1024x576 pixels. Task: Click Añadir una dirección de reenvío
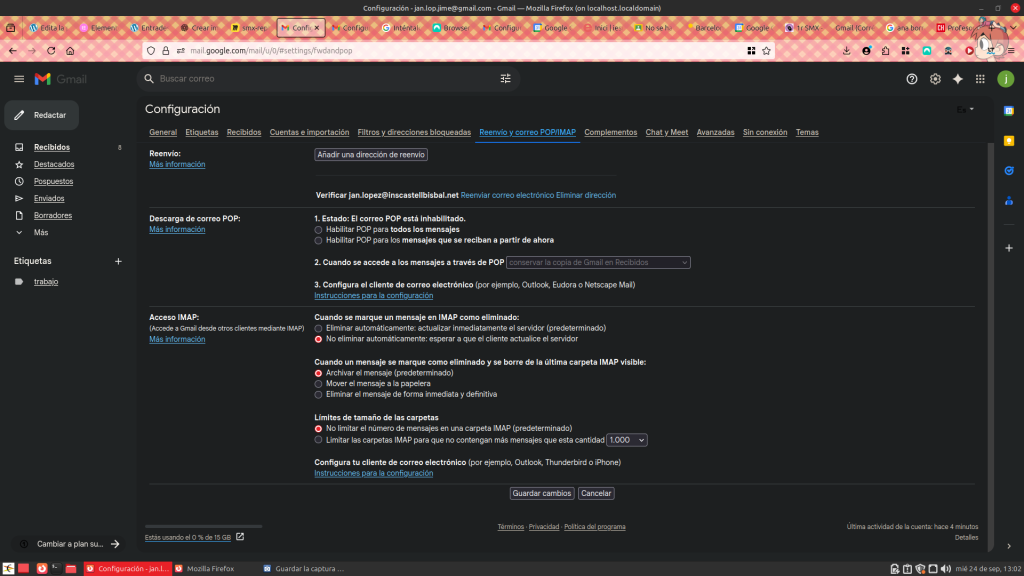point(371,155)
